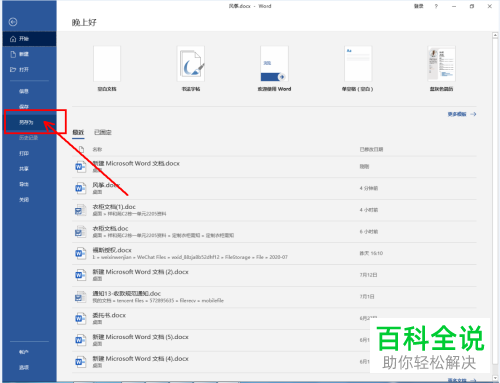
Task: Click the date modified column header
Action: coord(371,149)
